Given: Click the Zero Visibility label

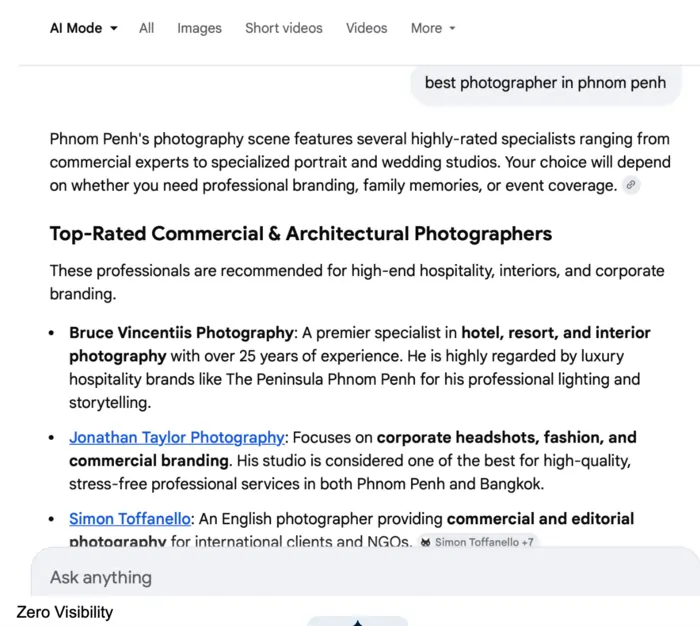Looking at the screenshot, I should 65,611.
